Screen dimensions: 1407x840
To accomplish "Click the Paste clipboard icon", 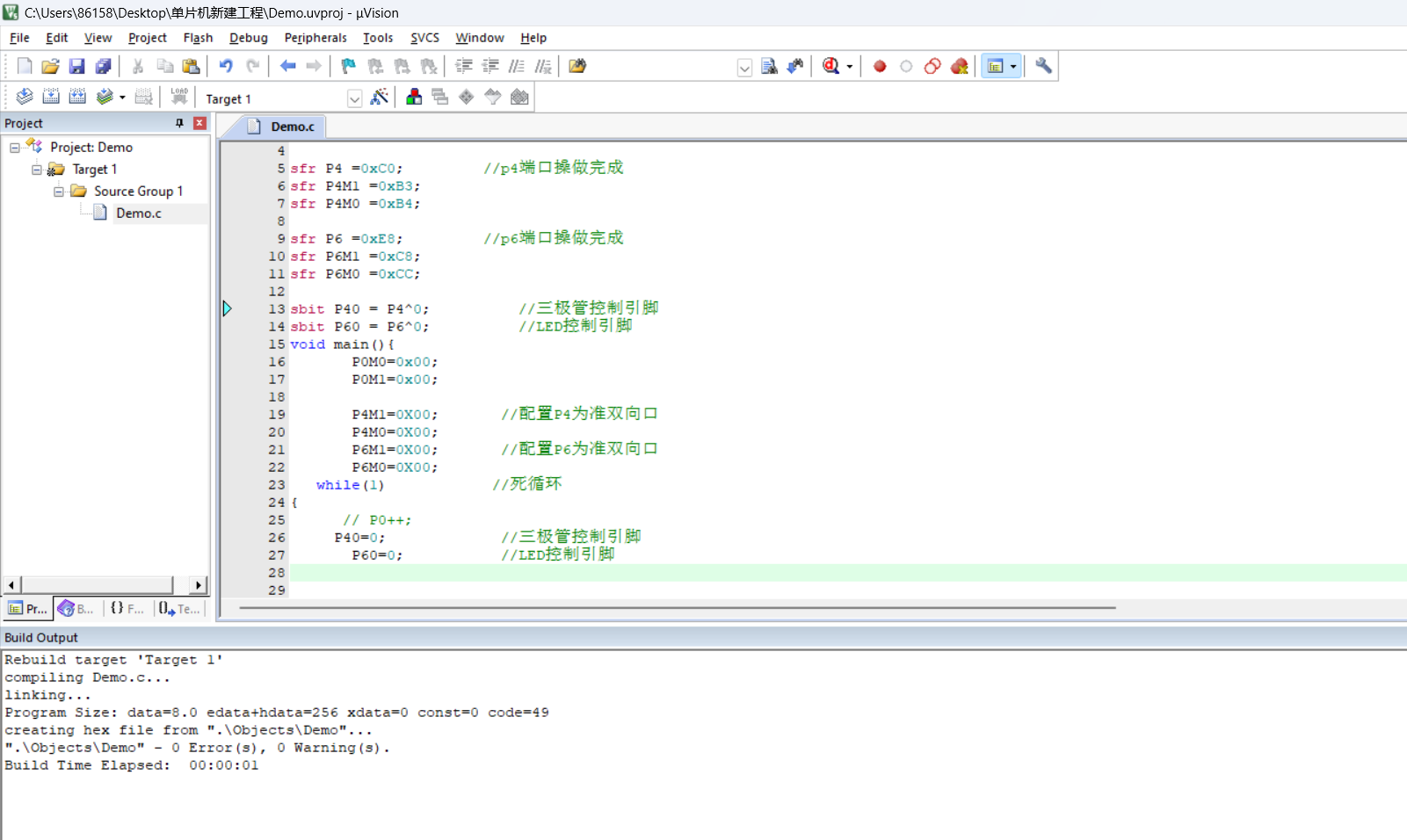I will [191, 66].
